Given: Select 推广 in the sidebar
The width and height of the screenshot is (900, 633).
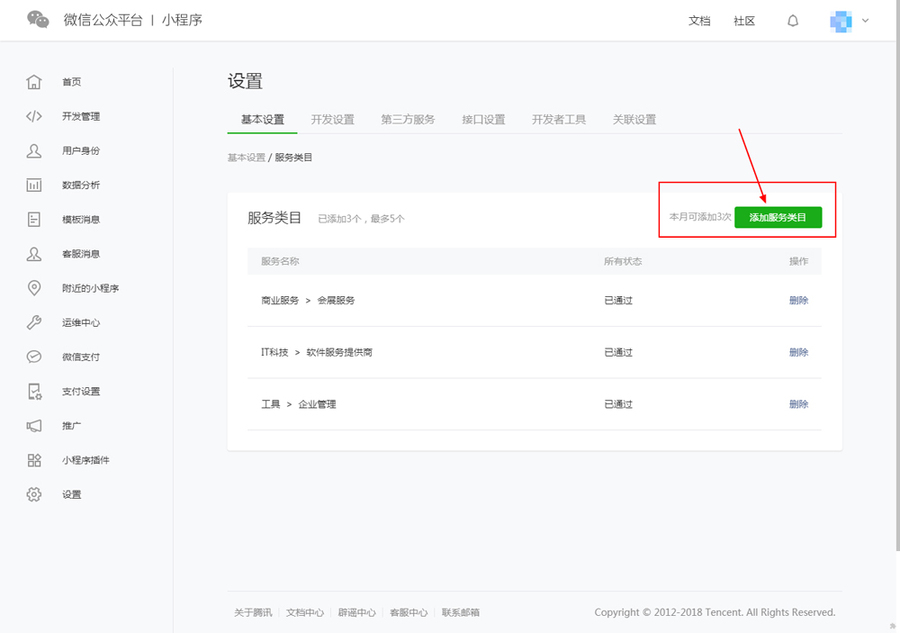Looking at the screenshot, I should (x=72, y=426).
